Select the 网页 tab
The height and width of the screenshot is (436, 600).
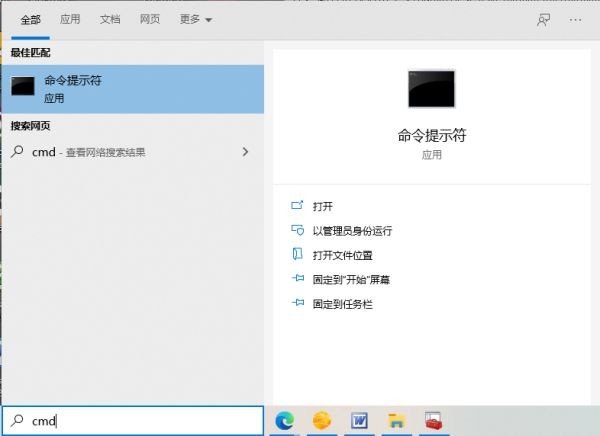point(150,19)
